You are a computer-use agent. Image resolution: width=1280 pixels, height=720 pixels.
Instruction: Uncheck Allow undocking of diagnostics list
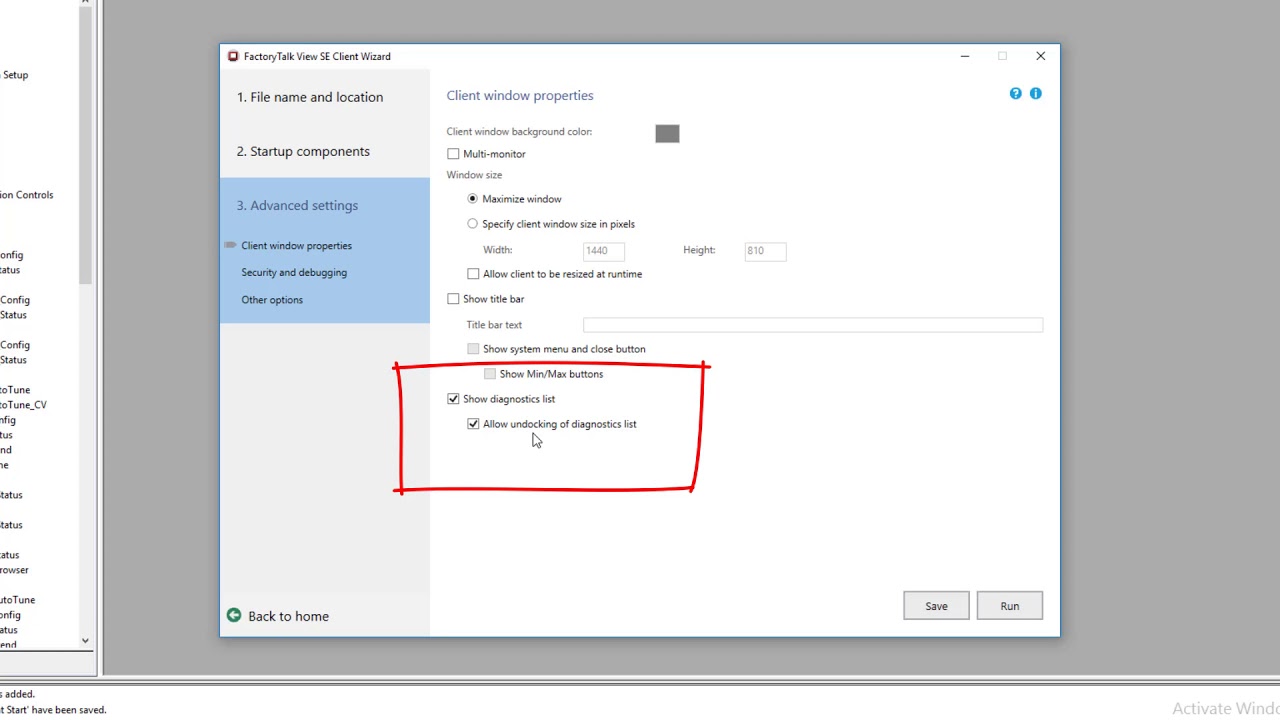pos(473,424)
